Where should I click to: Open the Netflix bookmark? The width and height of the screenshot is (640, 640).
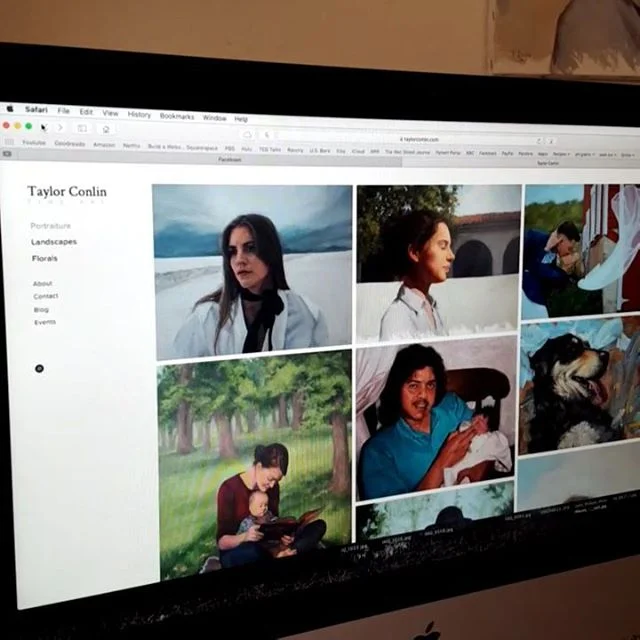pyautogui.click(x=131, y=146)
